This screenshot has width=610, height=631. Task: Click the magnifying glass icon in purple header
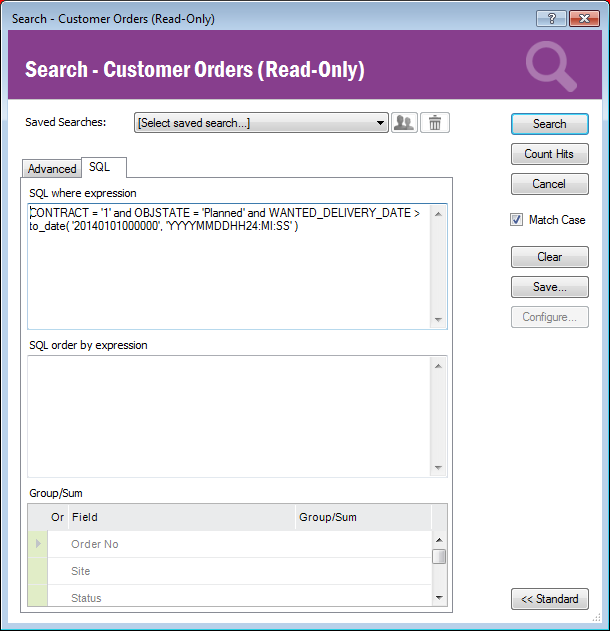[x=551, y=68]
